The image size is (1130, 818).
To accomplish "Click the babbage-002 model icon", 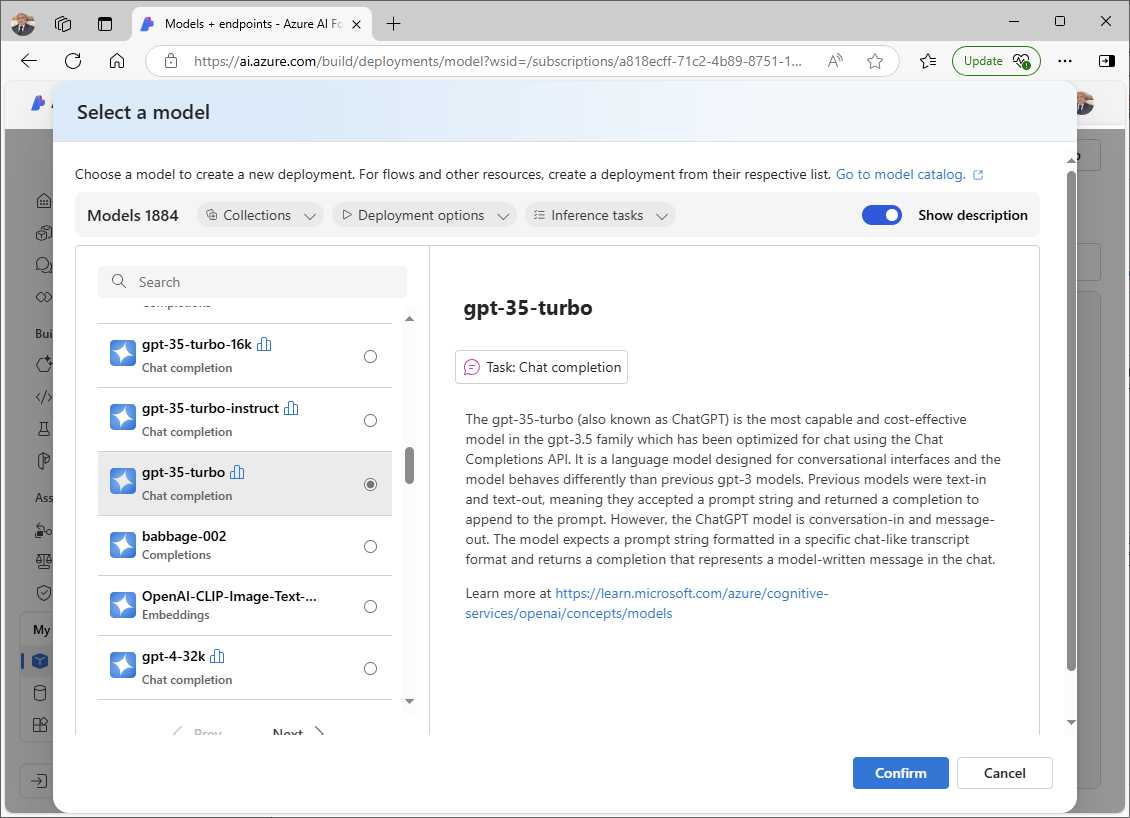I will pos(123,545).
